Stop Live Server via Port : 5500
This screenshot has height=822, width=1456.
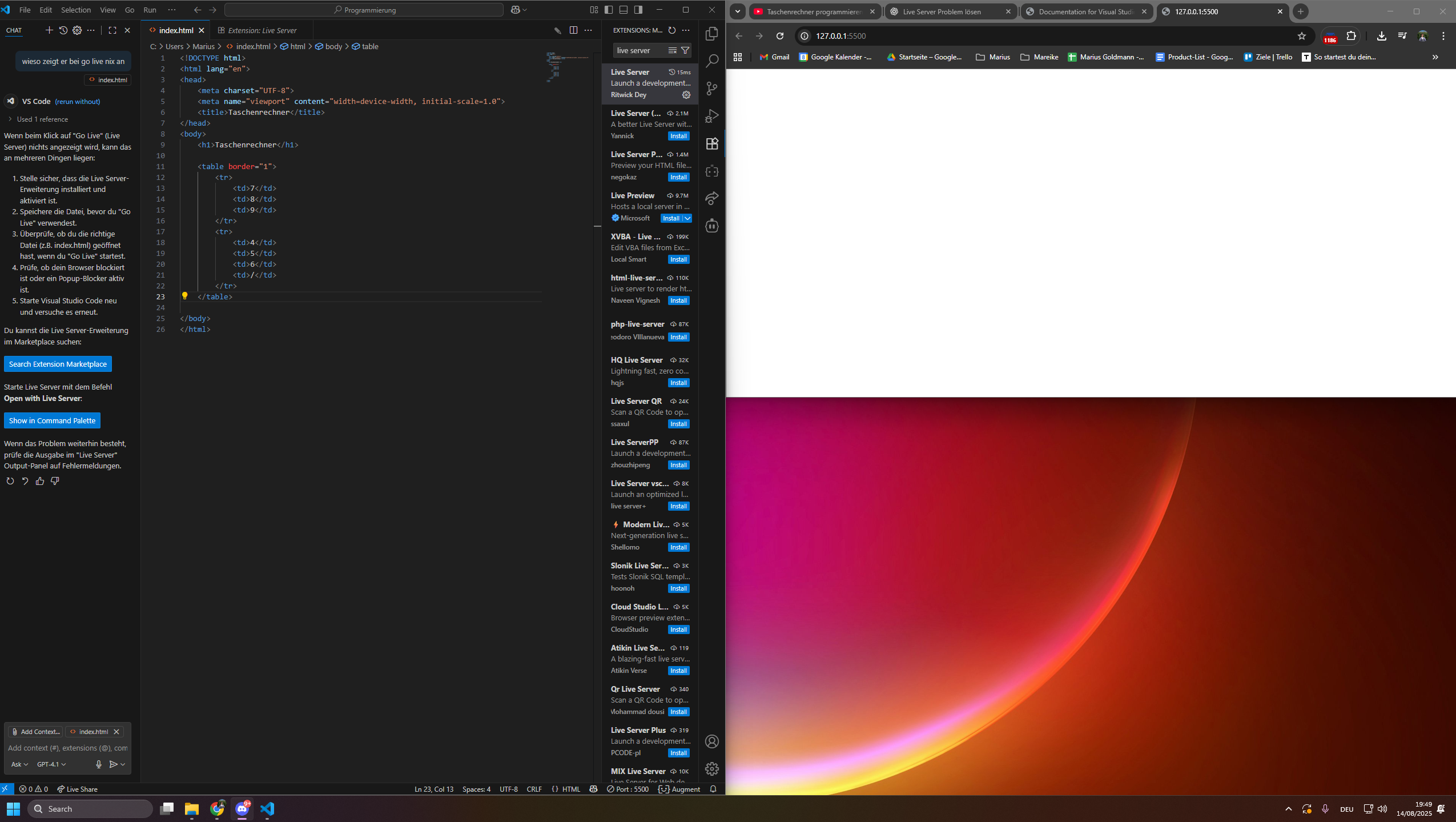[628, 789]
